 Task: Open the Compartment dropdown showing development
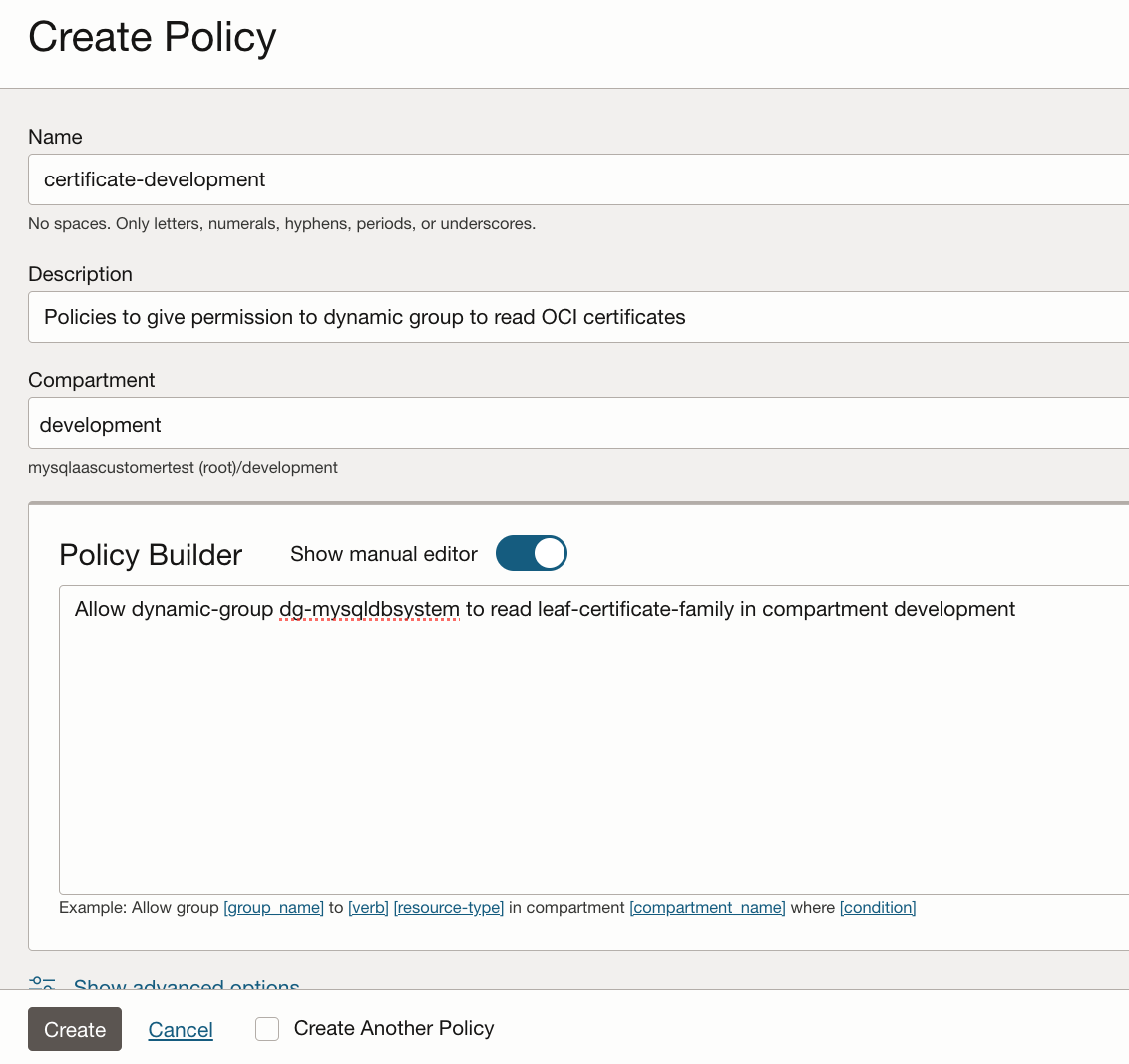(x=578, y=424)
